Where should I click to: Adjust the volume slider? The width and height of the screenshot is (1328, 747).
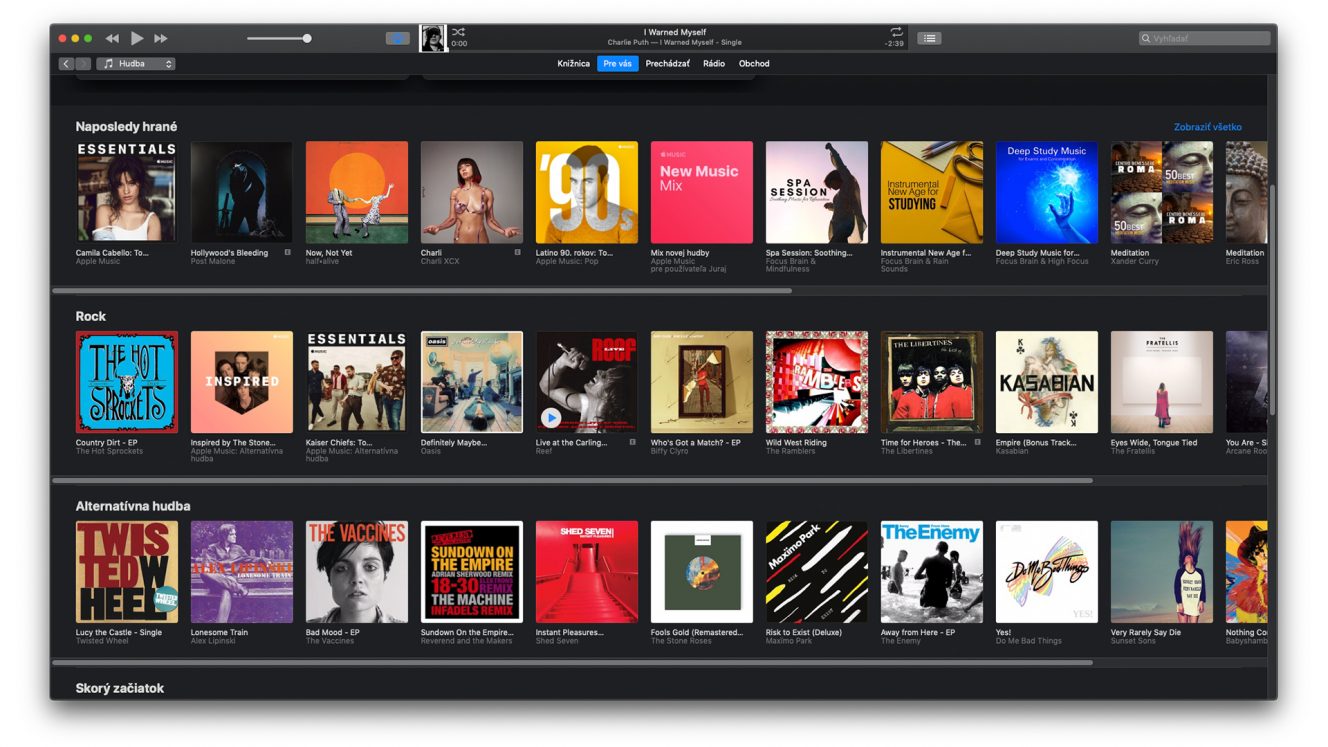[279, 39]
